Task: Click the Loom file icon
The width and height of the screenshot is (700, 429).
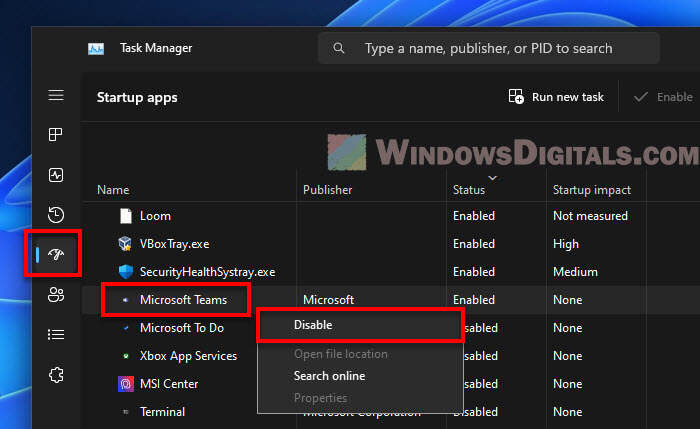Action: point(126,216)
